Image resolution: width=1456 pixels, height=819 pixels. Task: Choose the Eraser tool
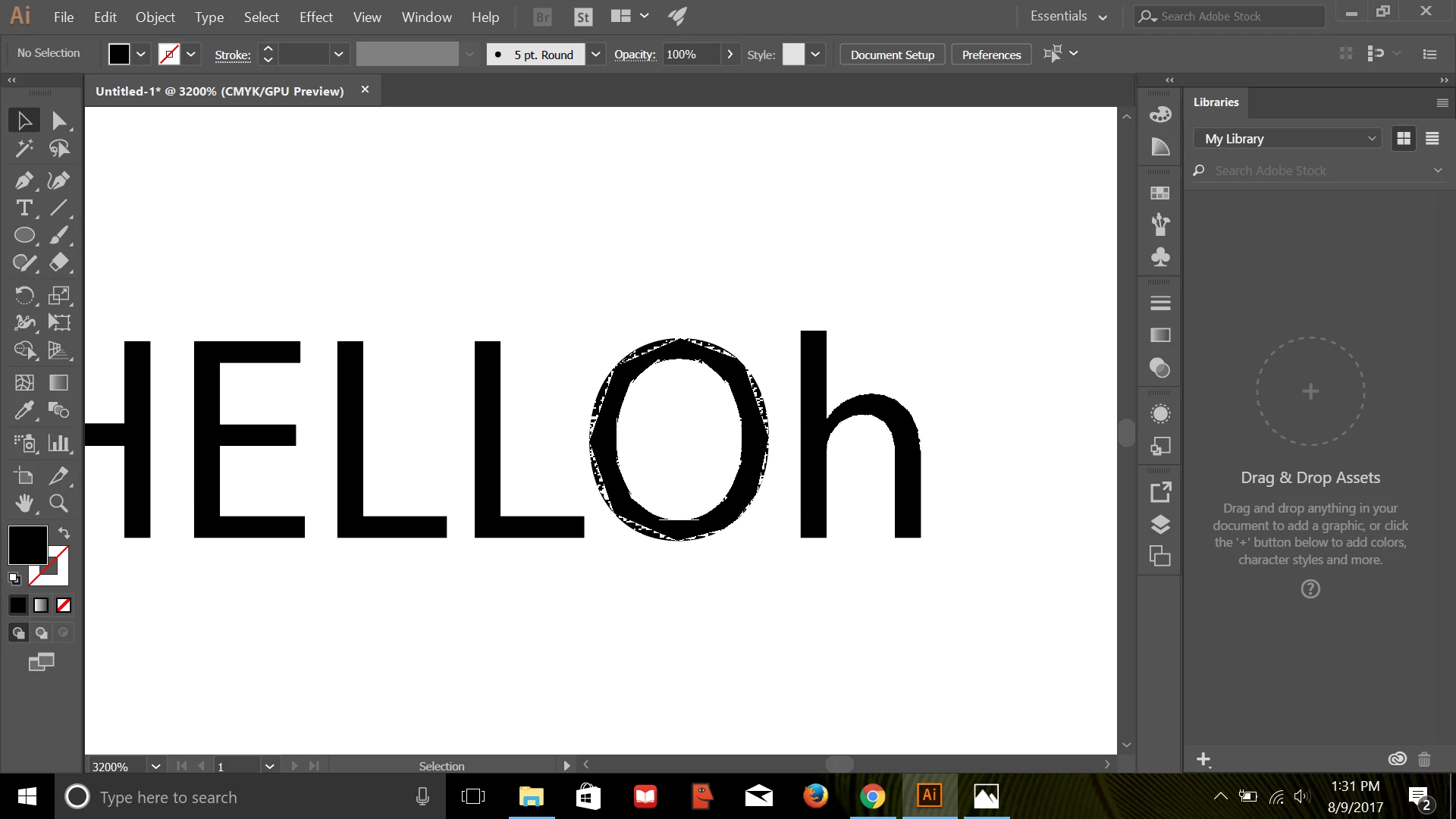pos(59,263)
